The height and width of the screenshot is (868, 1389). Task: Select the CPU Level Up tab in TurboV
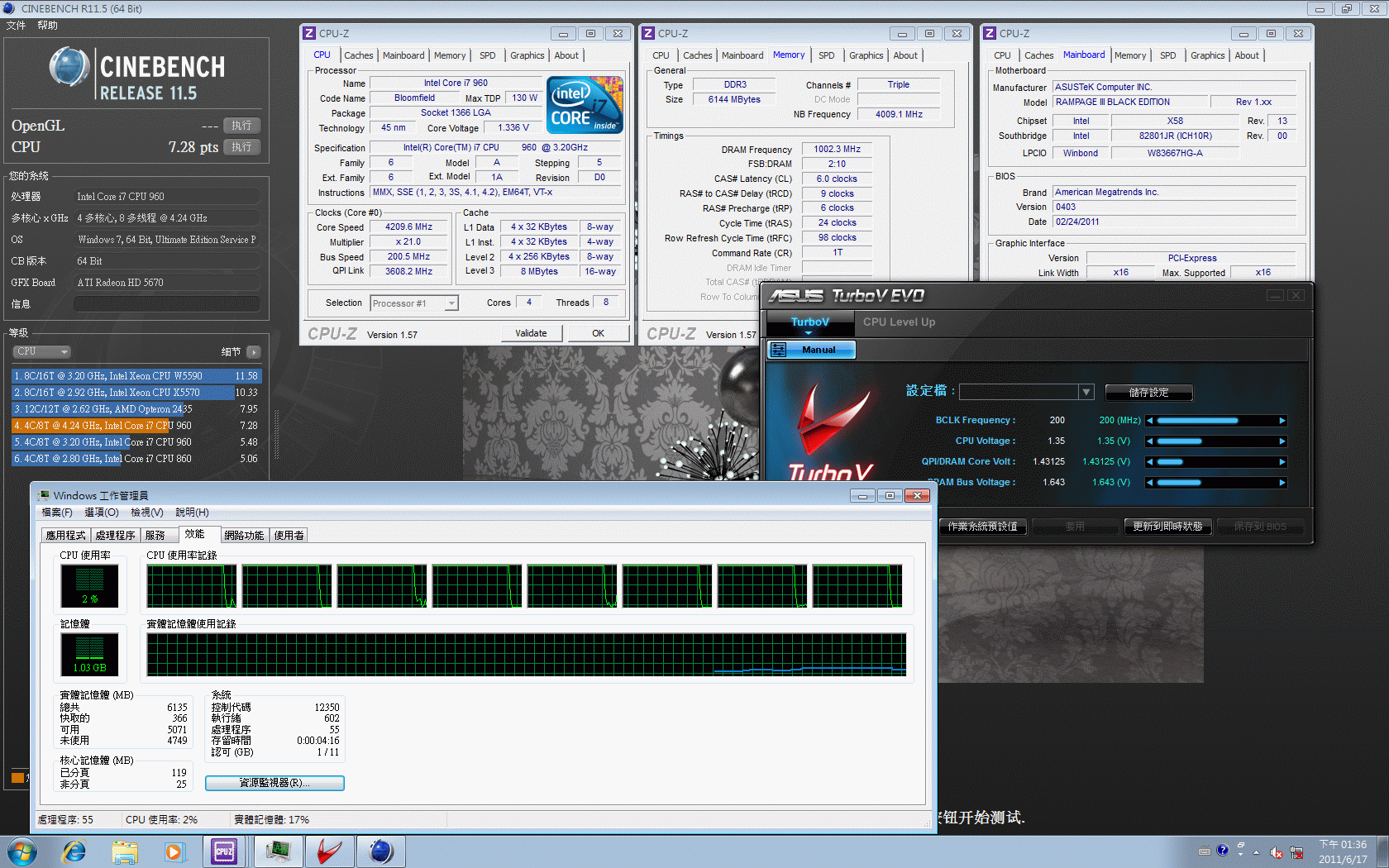[899, 322]
